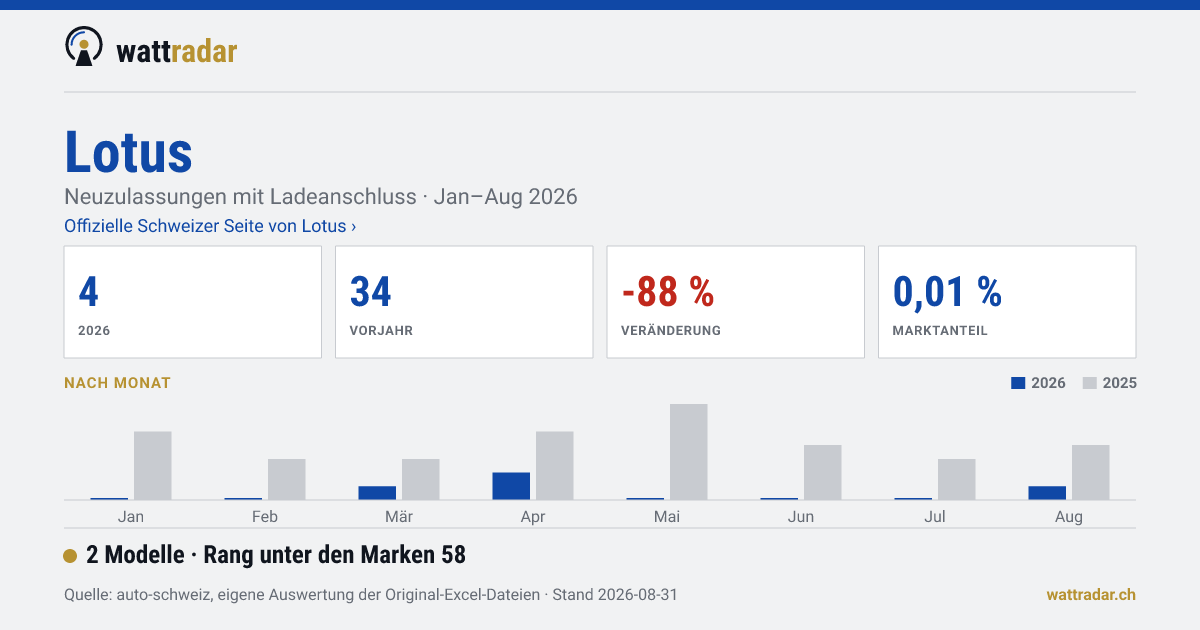Click the grey 2025 bar for Feb
Viewport: 1200px width, 630px height.
(287, 480)
